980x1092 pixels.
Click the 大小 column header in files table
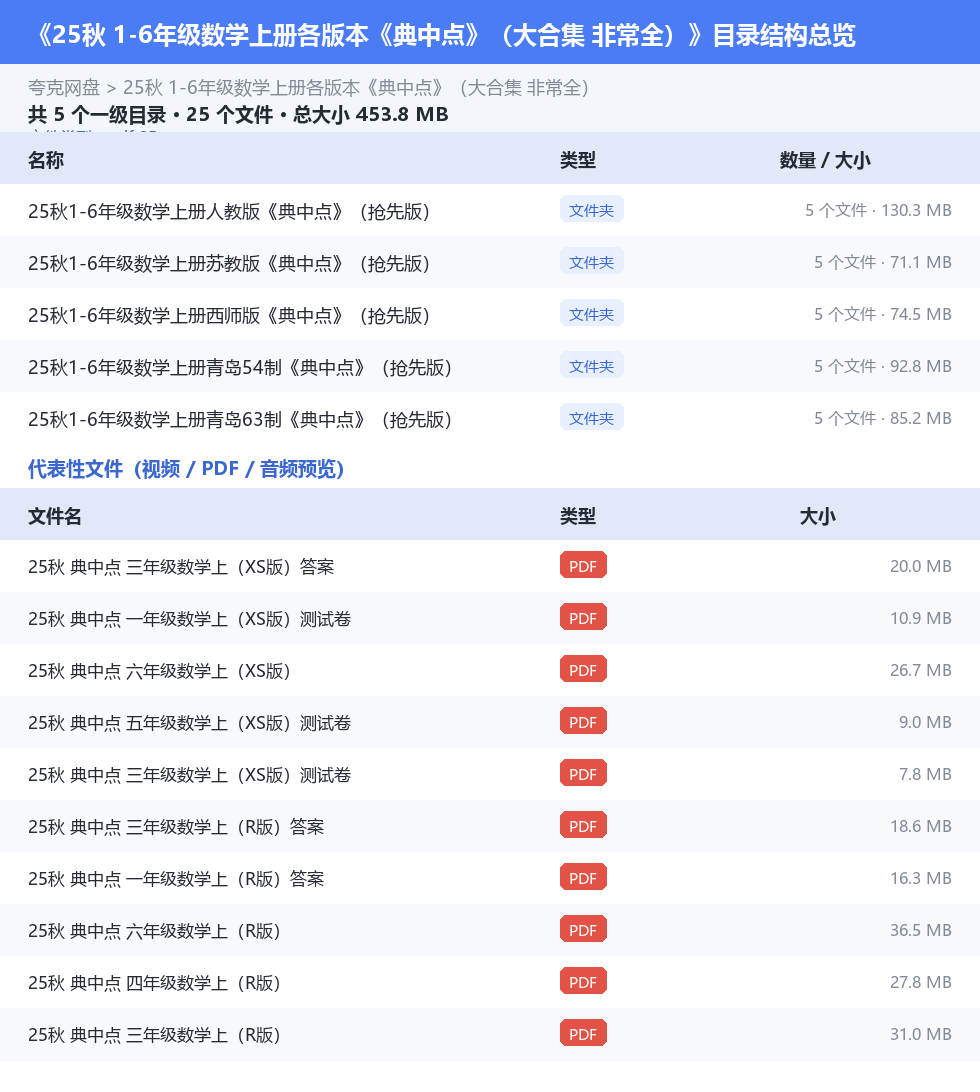(x=817, y=516)
